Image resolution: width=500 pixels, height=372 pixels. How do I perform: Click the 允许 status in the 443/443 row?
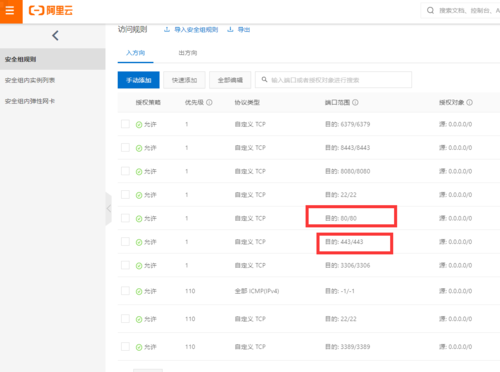tap(146, 242)
